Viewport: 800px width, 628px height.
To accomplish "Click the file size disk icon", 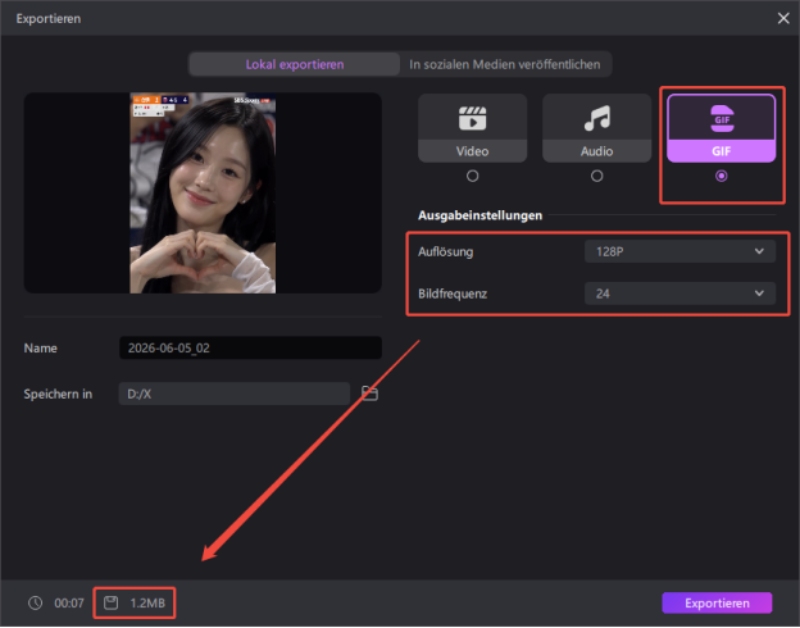I will (111, 603).
